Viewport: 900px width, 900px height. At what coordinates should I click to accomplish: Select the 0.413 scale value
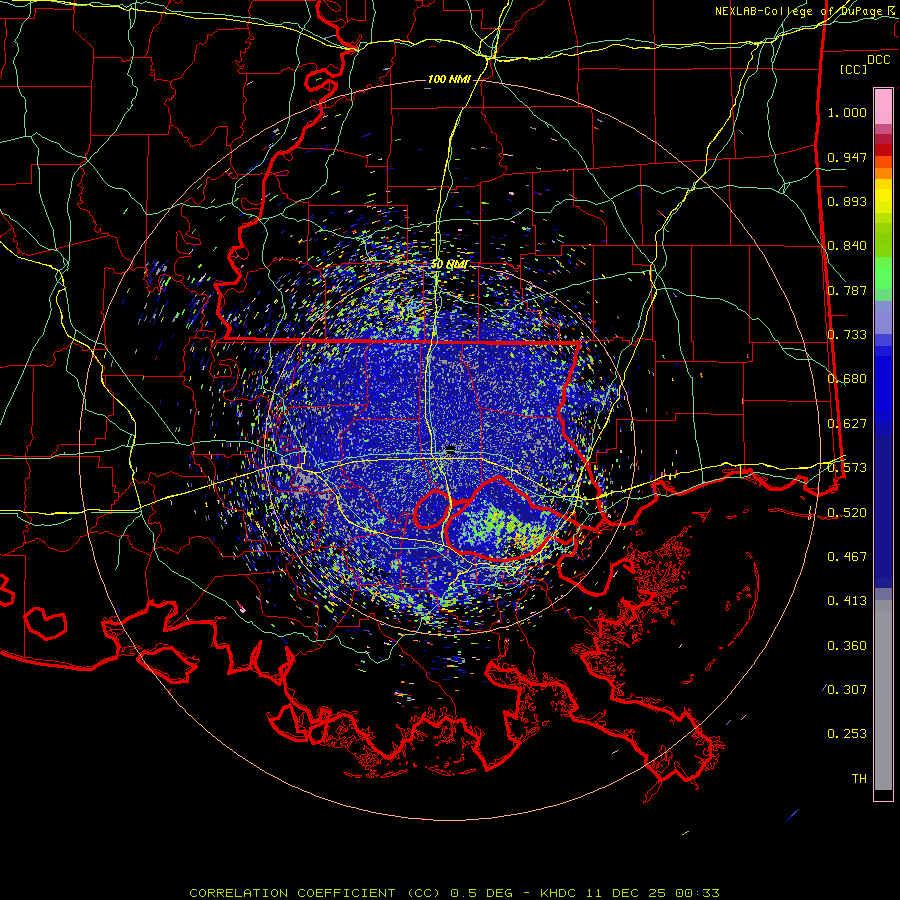pos(847,601)
